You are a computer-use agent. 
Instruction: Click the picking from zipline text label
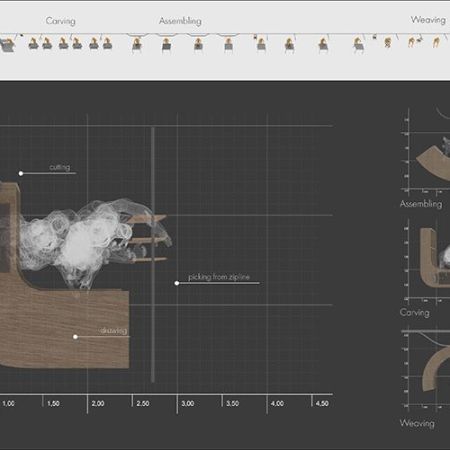pyautogui.click(x=219, y=277)
